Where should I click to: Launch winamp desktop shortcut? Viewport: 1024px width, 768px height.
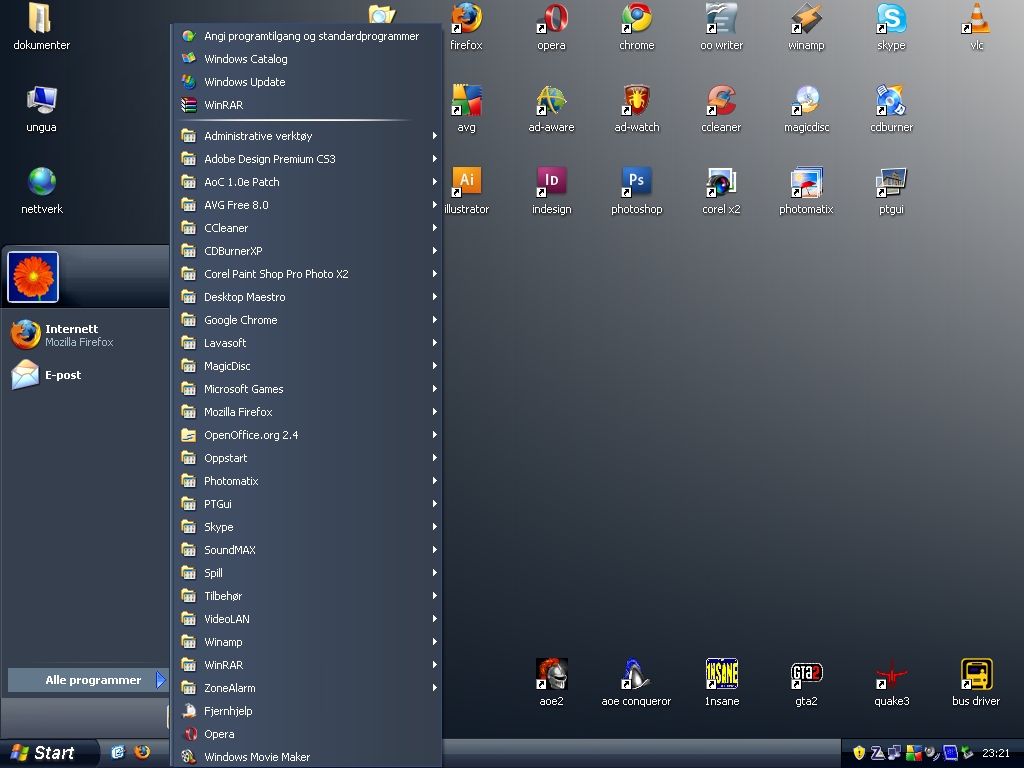[807, 27]
